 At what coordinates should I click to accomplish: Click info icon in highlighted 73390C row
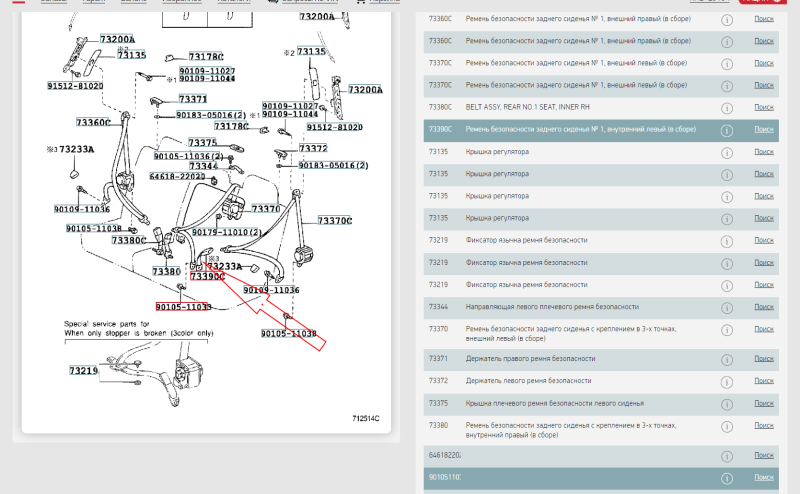(727, 129)
